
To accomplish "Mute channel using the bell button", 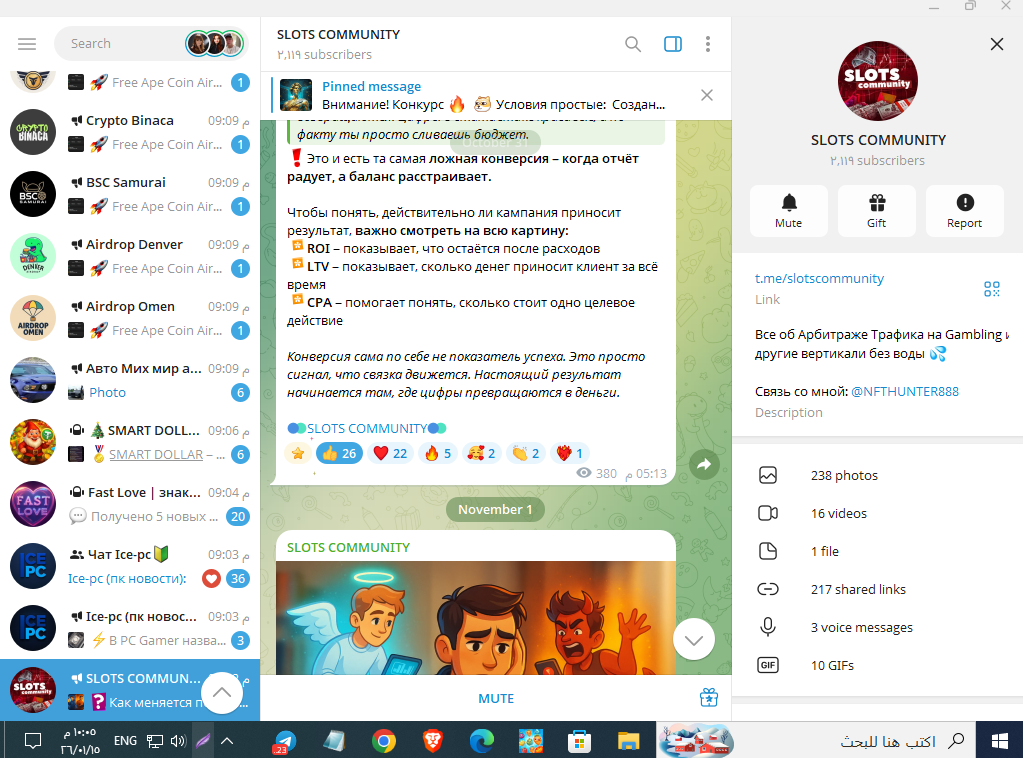I will (789, 211).
